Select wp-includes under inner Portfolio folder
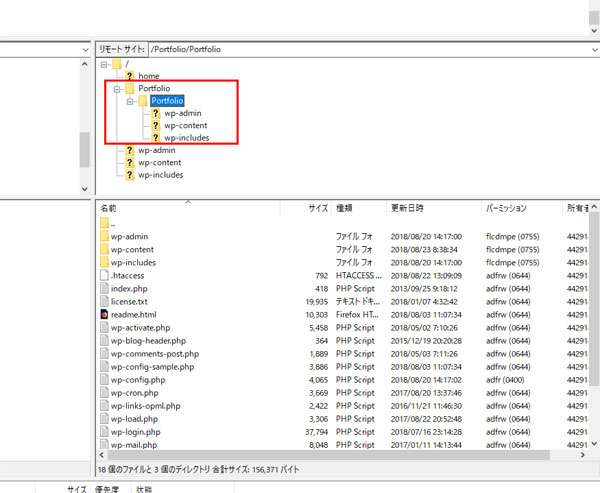The width and height of the screenshot is (600, 493). pyautogui.click(x=187, y=138)
